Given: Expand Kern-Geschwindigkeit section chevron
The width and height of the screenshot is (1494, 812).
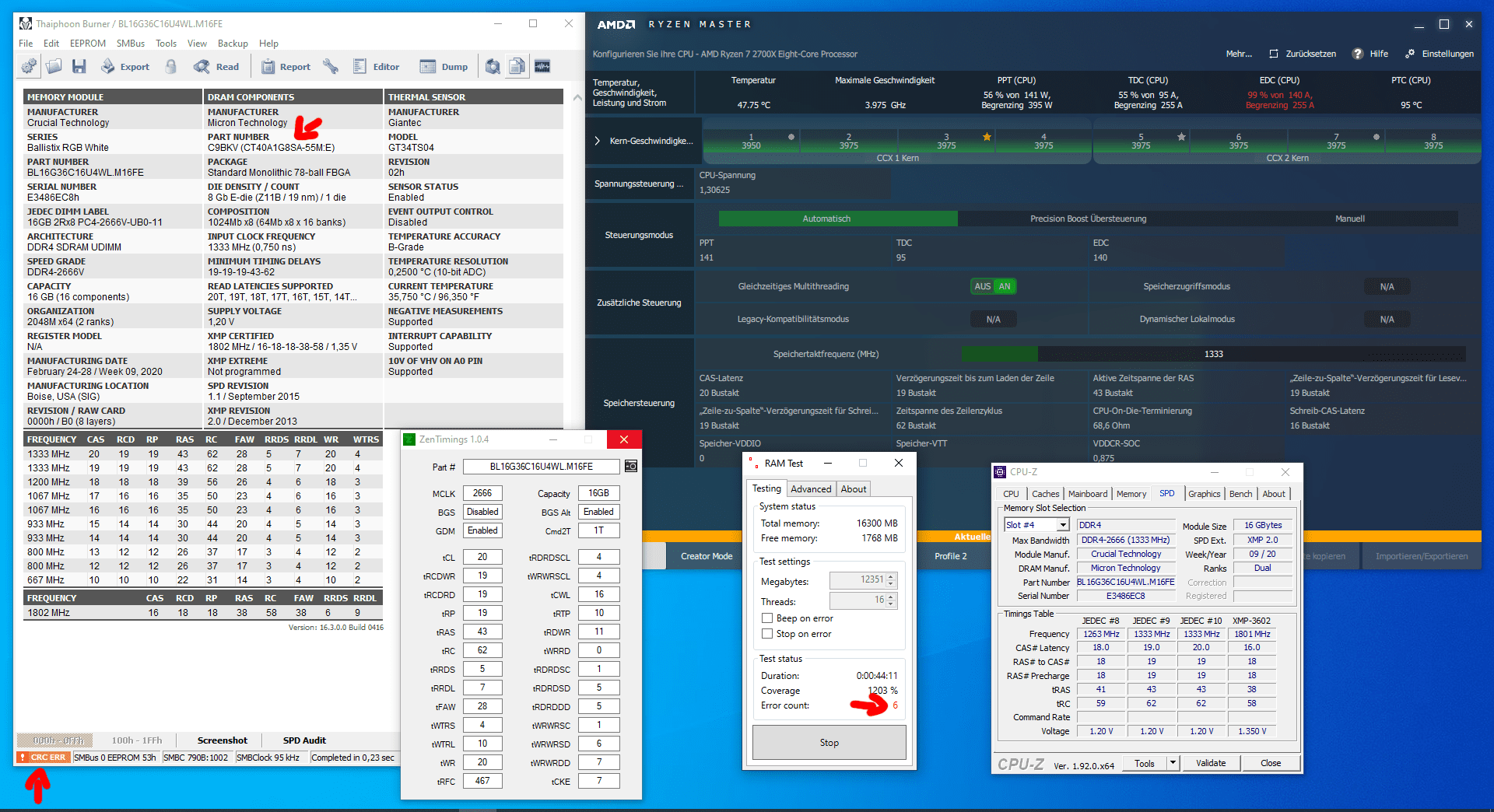Looking at the screenshot, I should (x=597, y=141).
